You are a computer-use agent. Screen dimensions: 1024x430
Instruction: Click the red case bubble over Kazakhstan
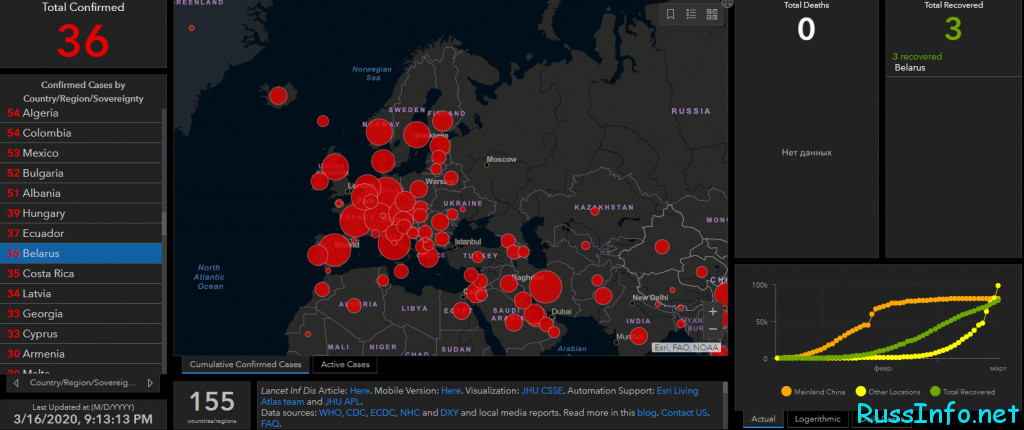pyautogui.click(x=594, y=211)
